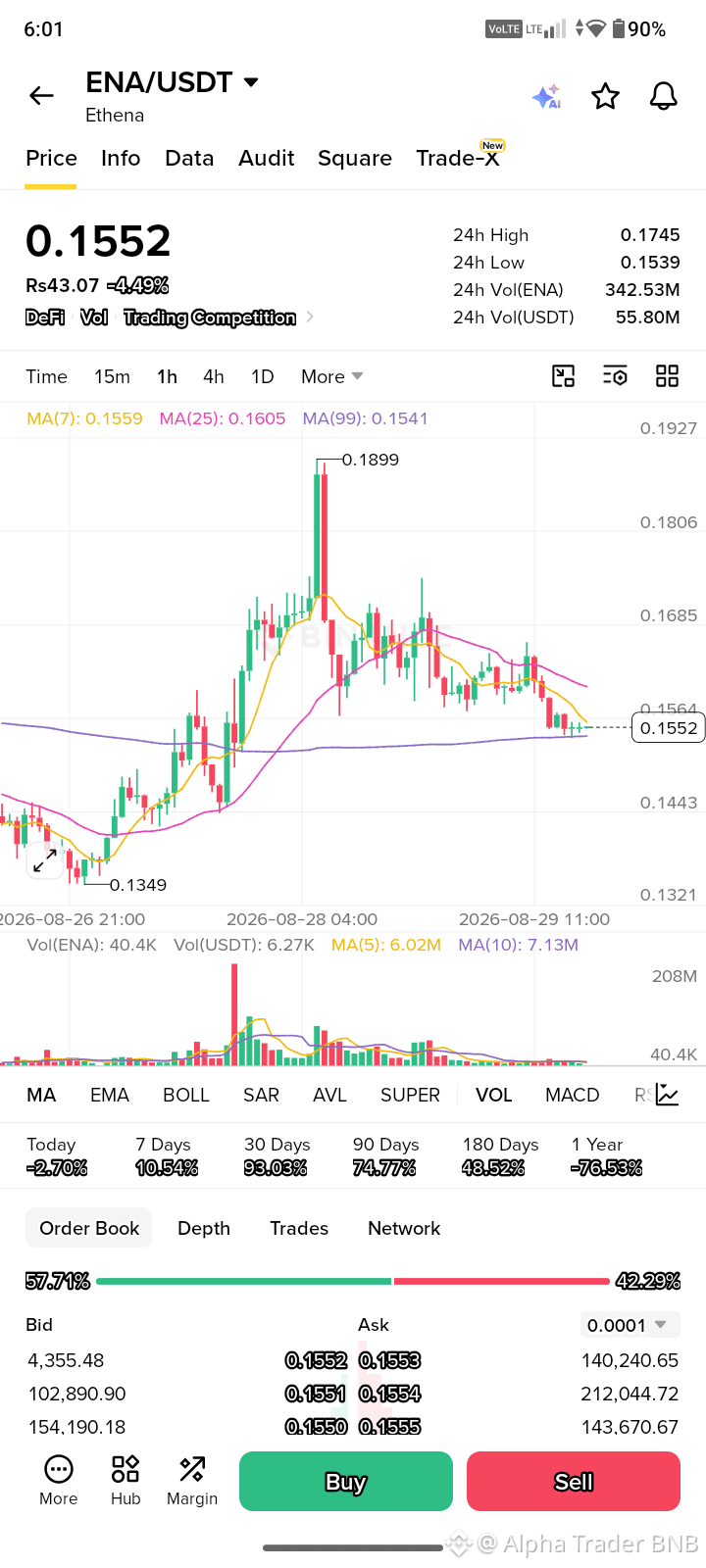
Task: Tap the MA(25): 0.1605 label
Action: coord(223,418)
